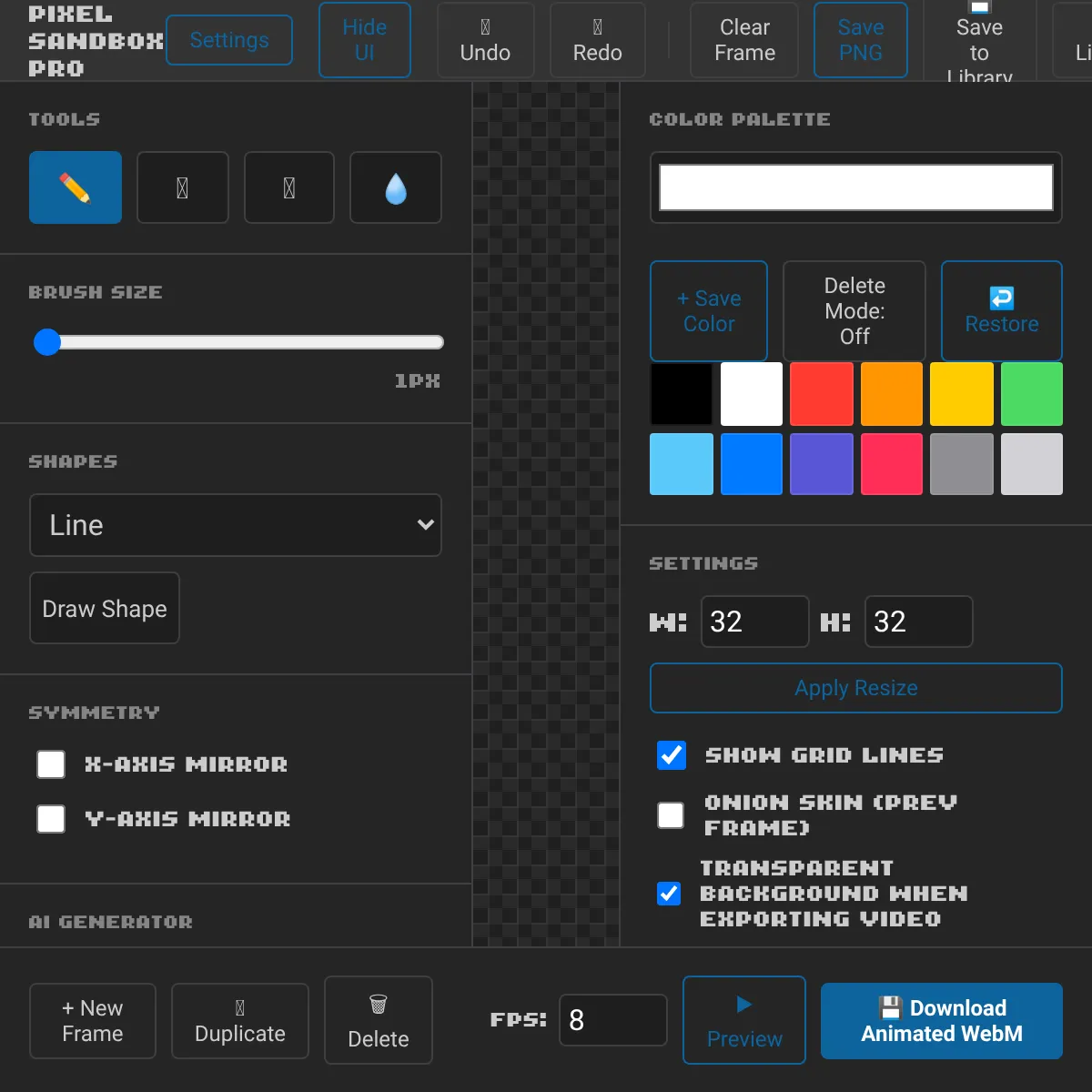This screenshot has width=1092, height=1092.
Task: Enable Onion Skin previous frame
Action: click(x=671, y=815)
